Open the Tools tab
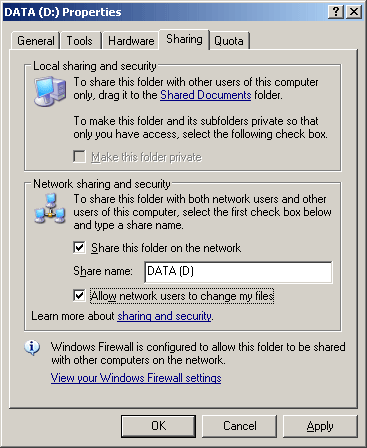 coord(80,41)
